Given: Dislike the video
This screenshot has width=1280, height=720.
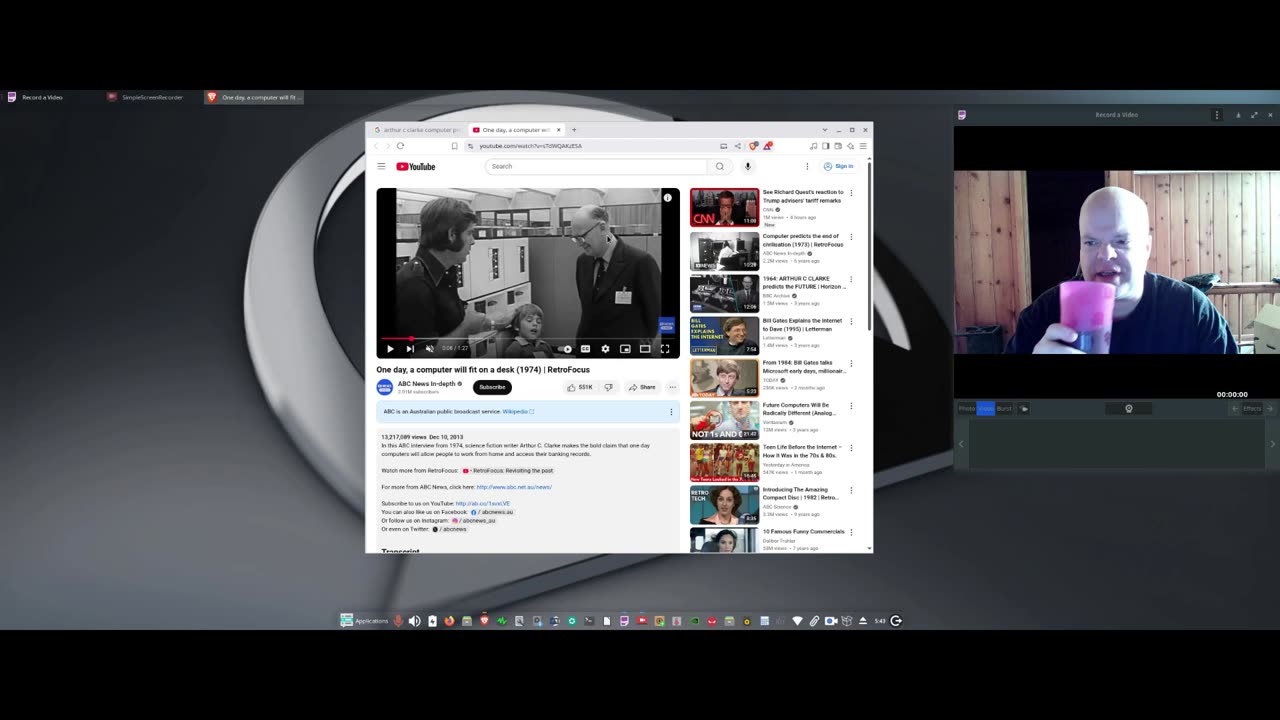Looking at the screenshot, I should pyautogui.click(x=608, y=387).
